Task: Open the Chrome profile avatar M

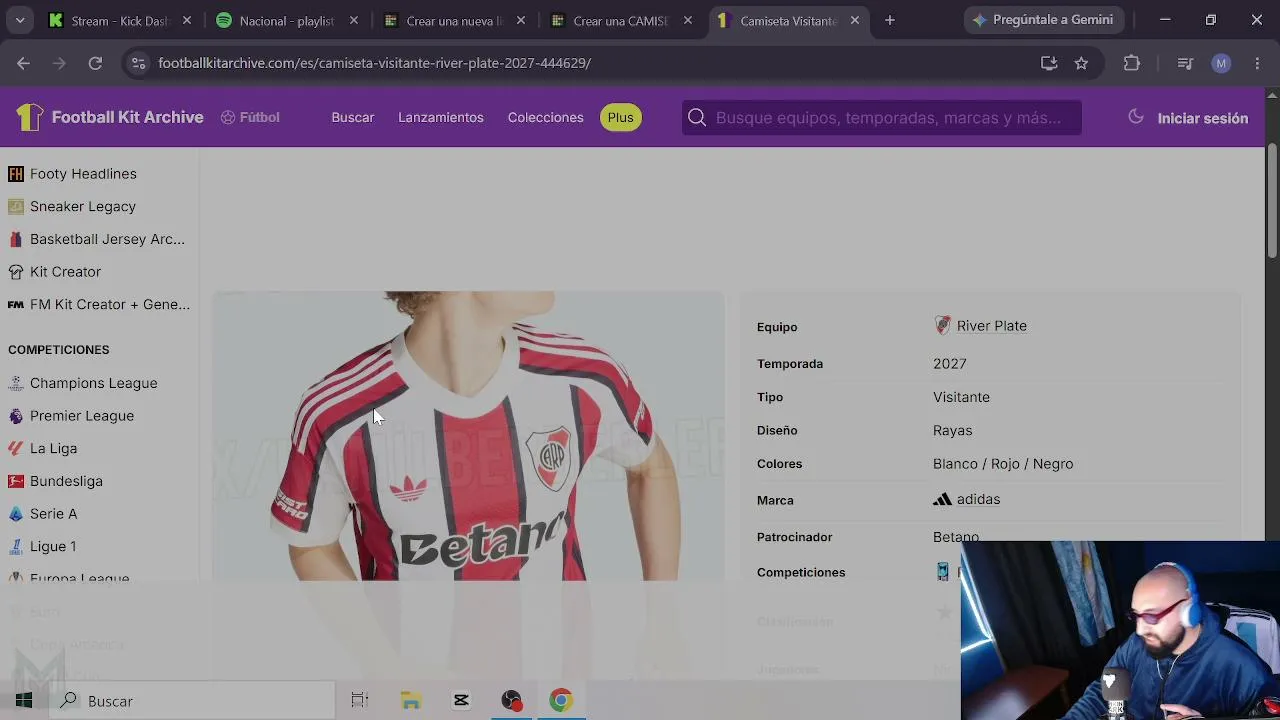Action: [1221, 63]
